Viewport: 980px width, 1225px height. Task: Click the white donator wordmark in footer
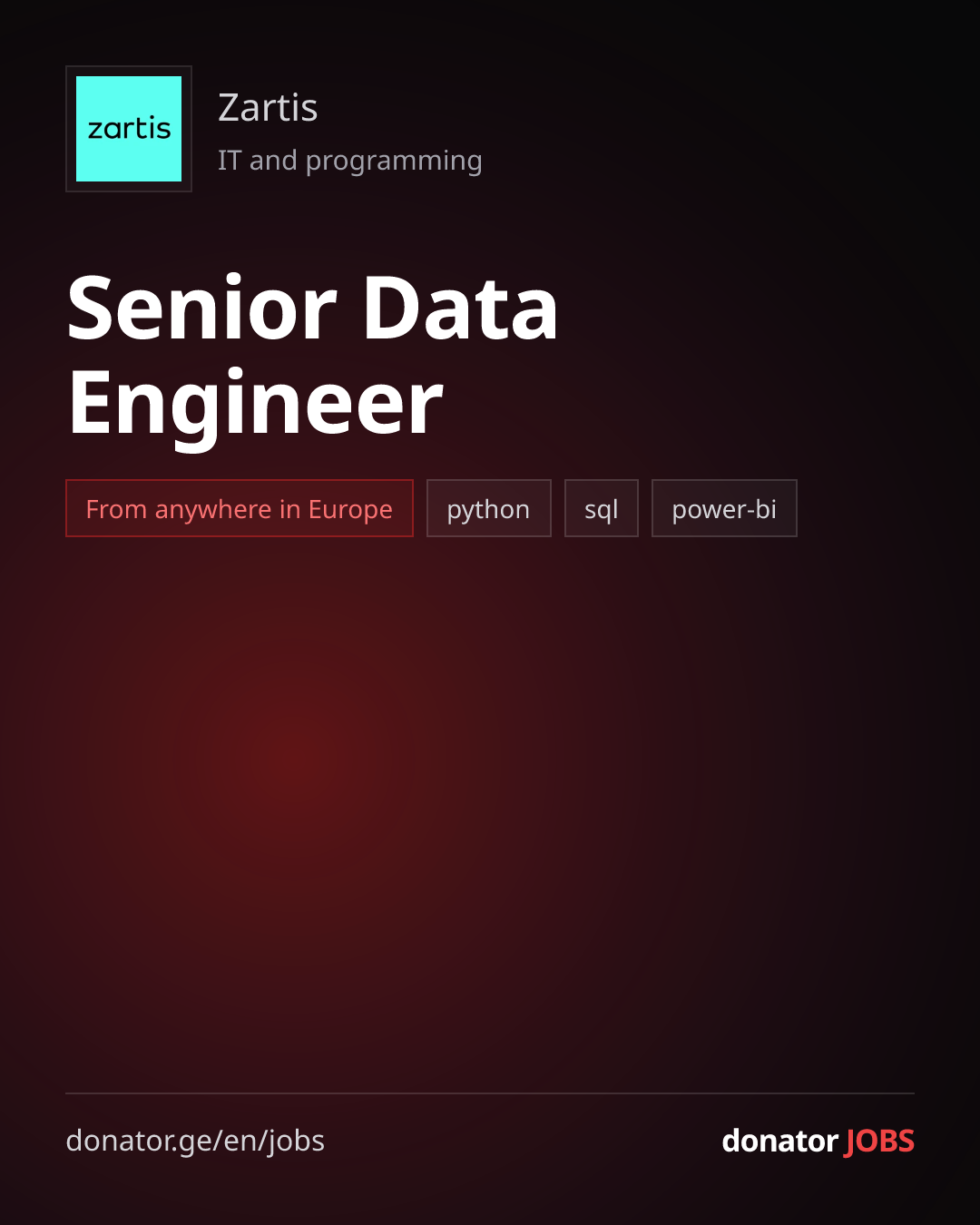[779, 1141]
